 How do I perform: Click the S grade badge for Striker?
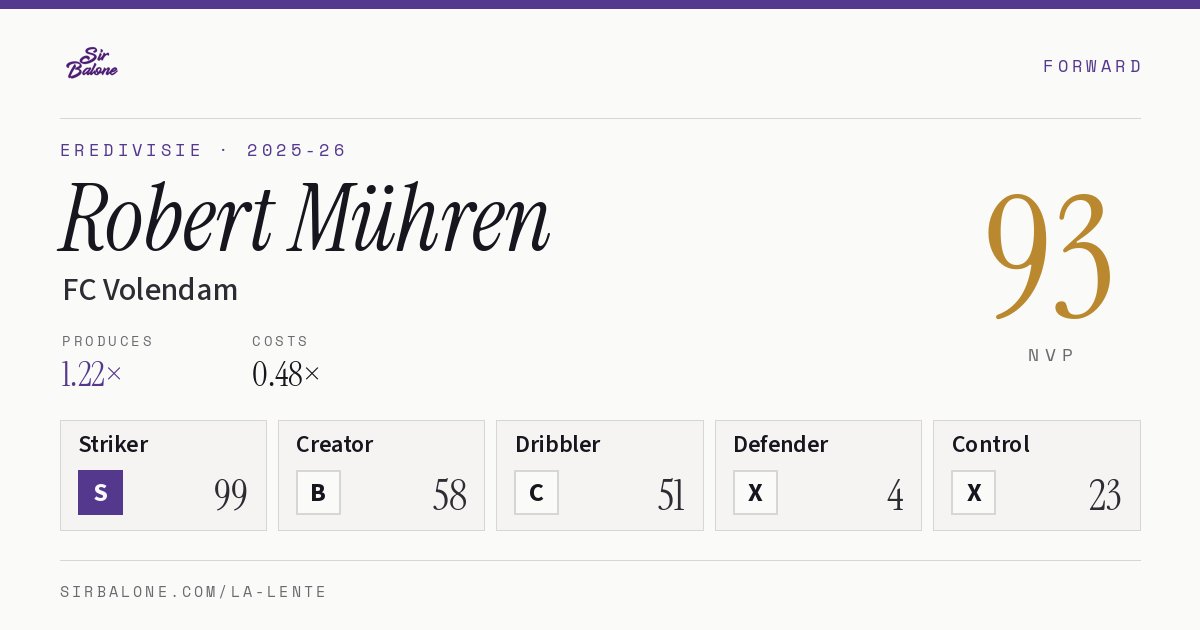100,492
